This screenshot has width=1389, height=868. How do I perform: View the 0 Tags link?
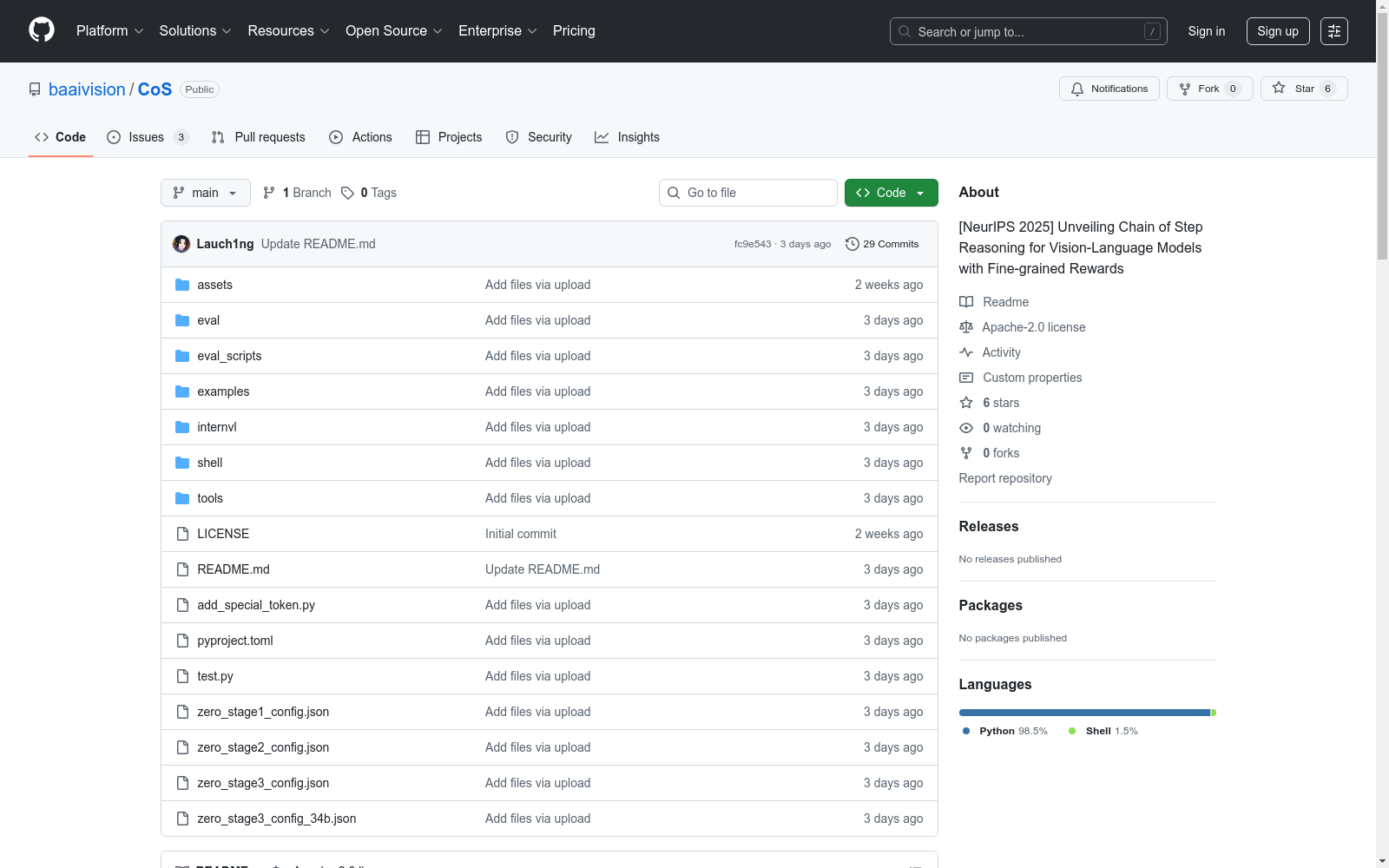pyautogui.click(x=369, y=193)
